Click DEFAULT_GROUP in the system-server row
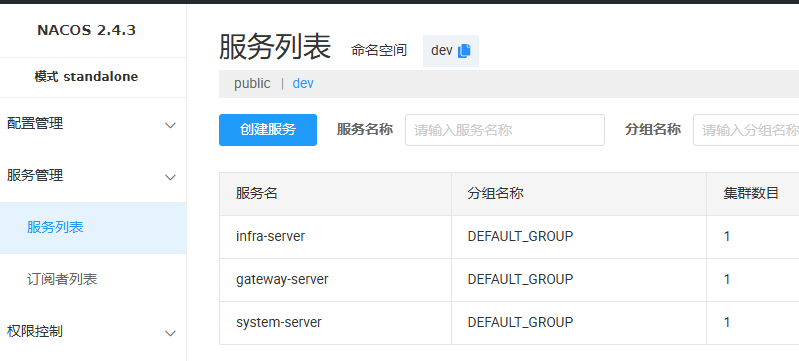Screen dimensions: 799x361 [520, 322]
